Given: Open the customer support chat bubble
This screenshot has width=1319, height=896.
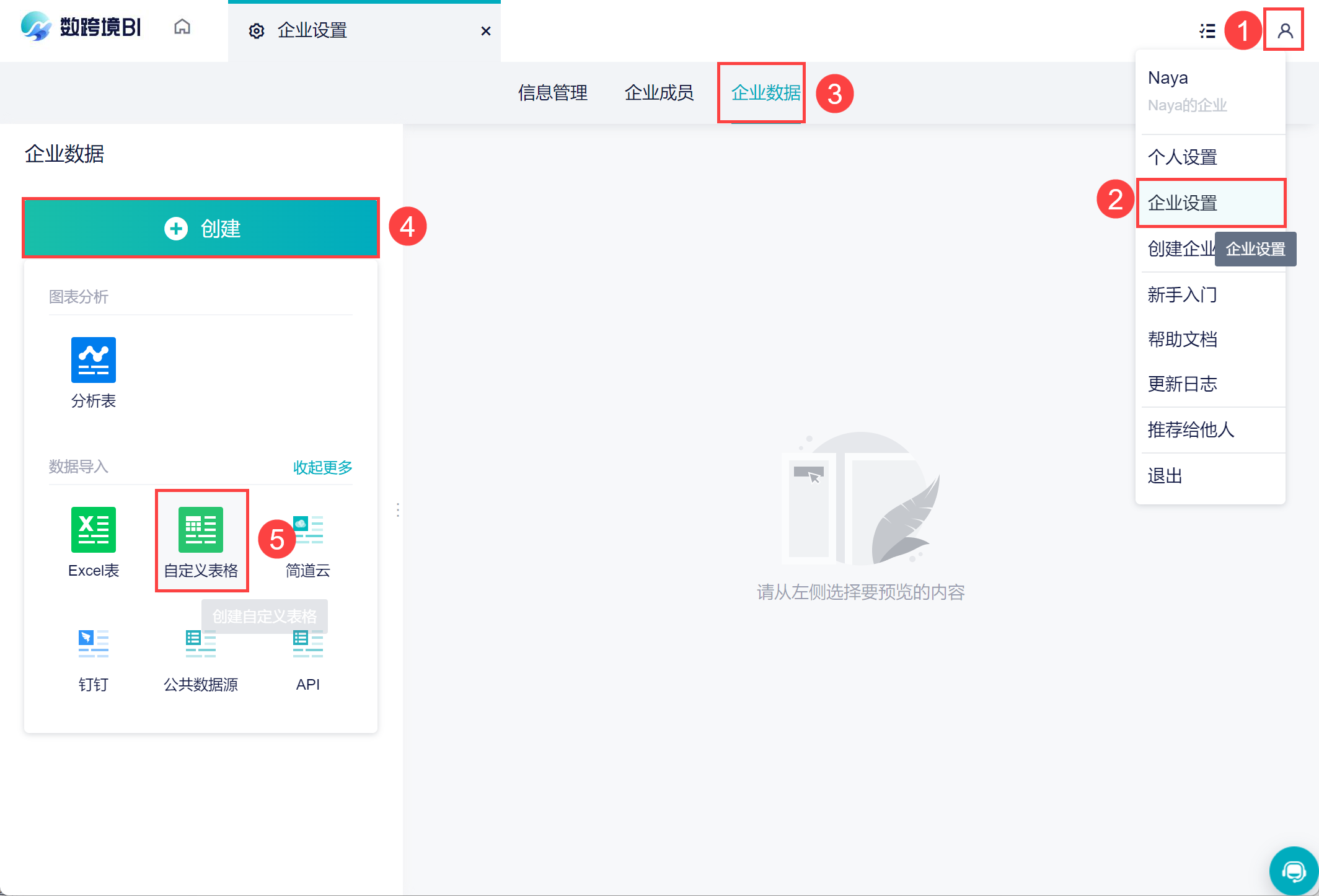Looking at the screenshot, I should pyautogui.click(x=1294, y=871).
